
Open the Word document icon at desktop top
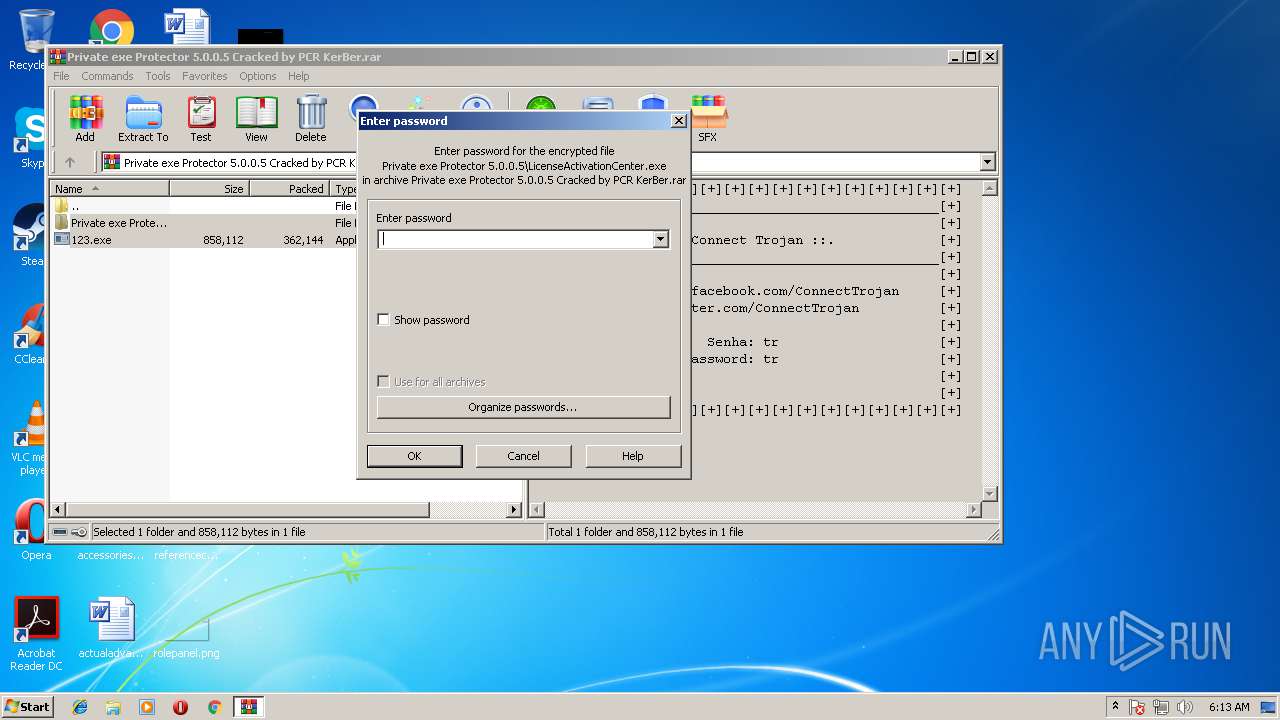(187, 27)
